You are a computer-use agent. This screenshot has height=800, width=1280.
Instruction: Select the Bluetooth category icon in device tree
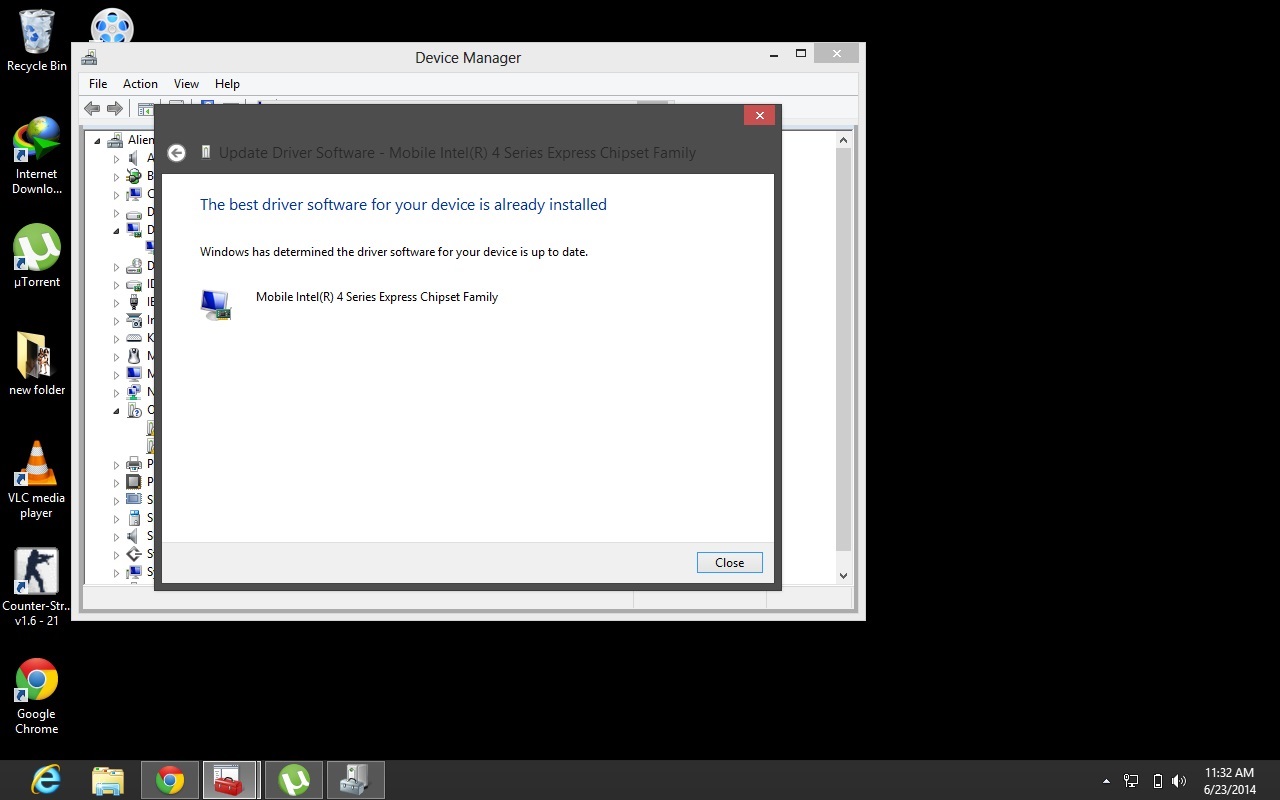(x=133, y=176)
